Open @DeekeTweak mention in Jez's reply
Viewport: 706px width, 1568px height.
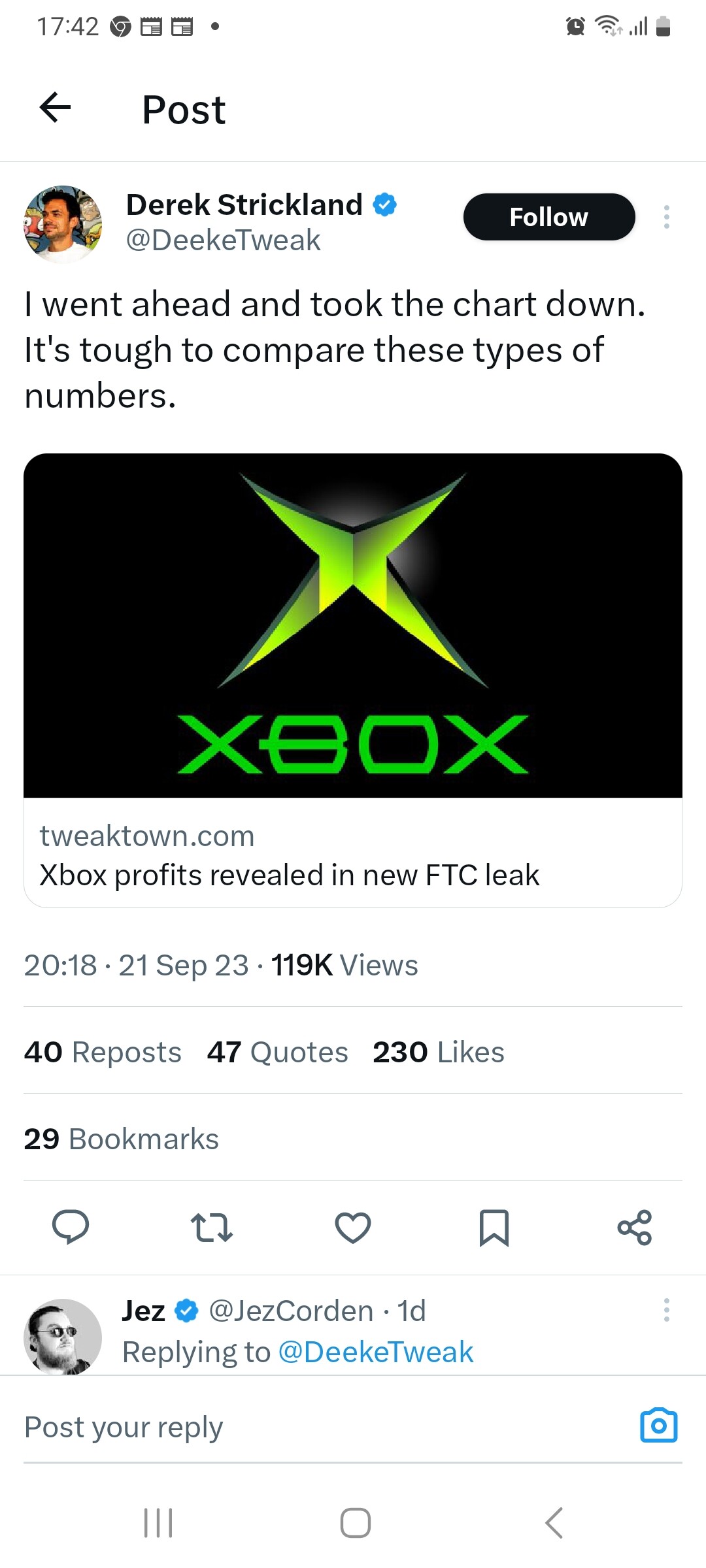(376, 1352)
